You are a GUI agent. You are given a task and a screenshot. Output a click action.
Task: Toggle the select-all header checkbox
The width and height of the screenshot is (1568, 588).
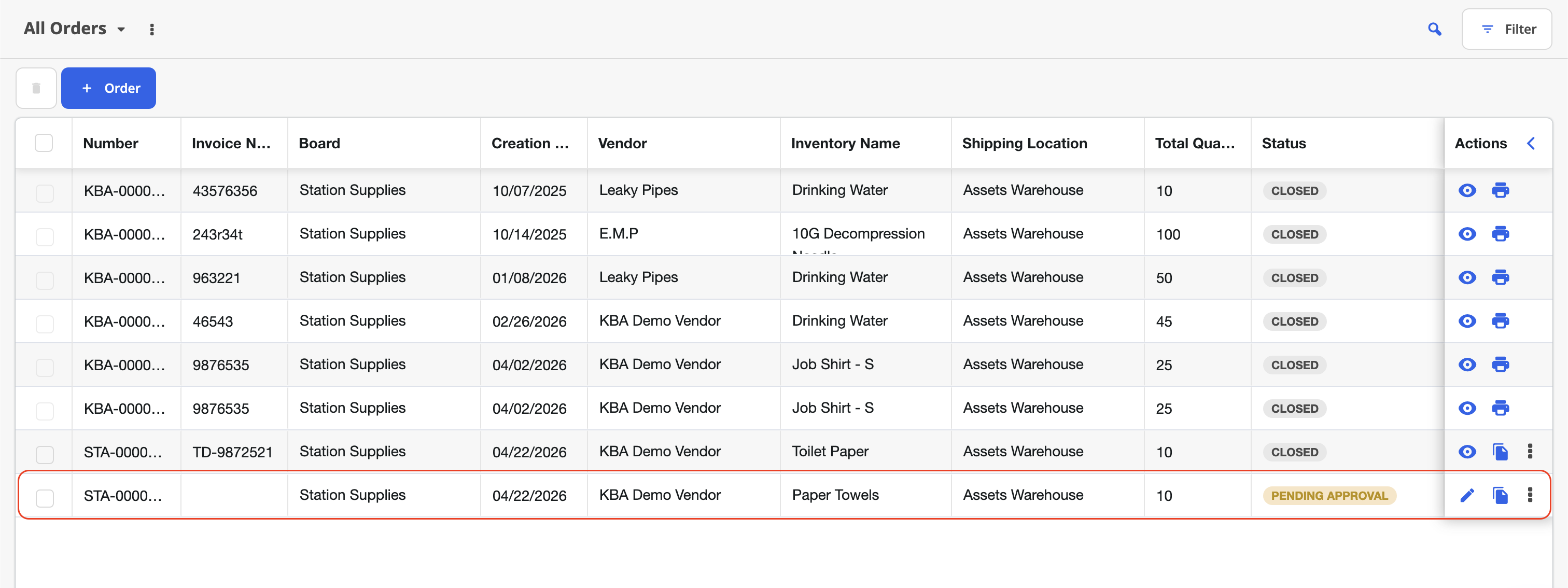click(44, 143)
